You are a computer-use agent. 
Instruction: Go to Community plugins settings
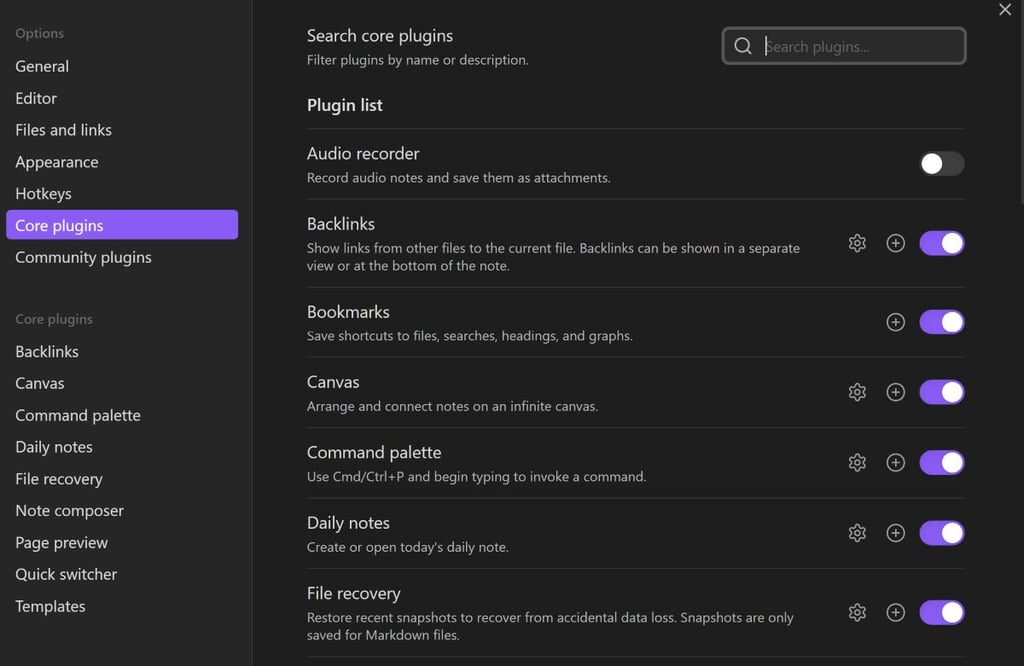(83, 257)
